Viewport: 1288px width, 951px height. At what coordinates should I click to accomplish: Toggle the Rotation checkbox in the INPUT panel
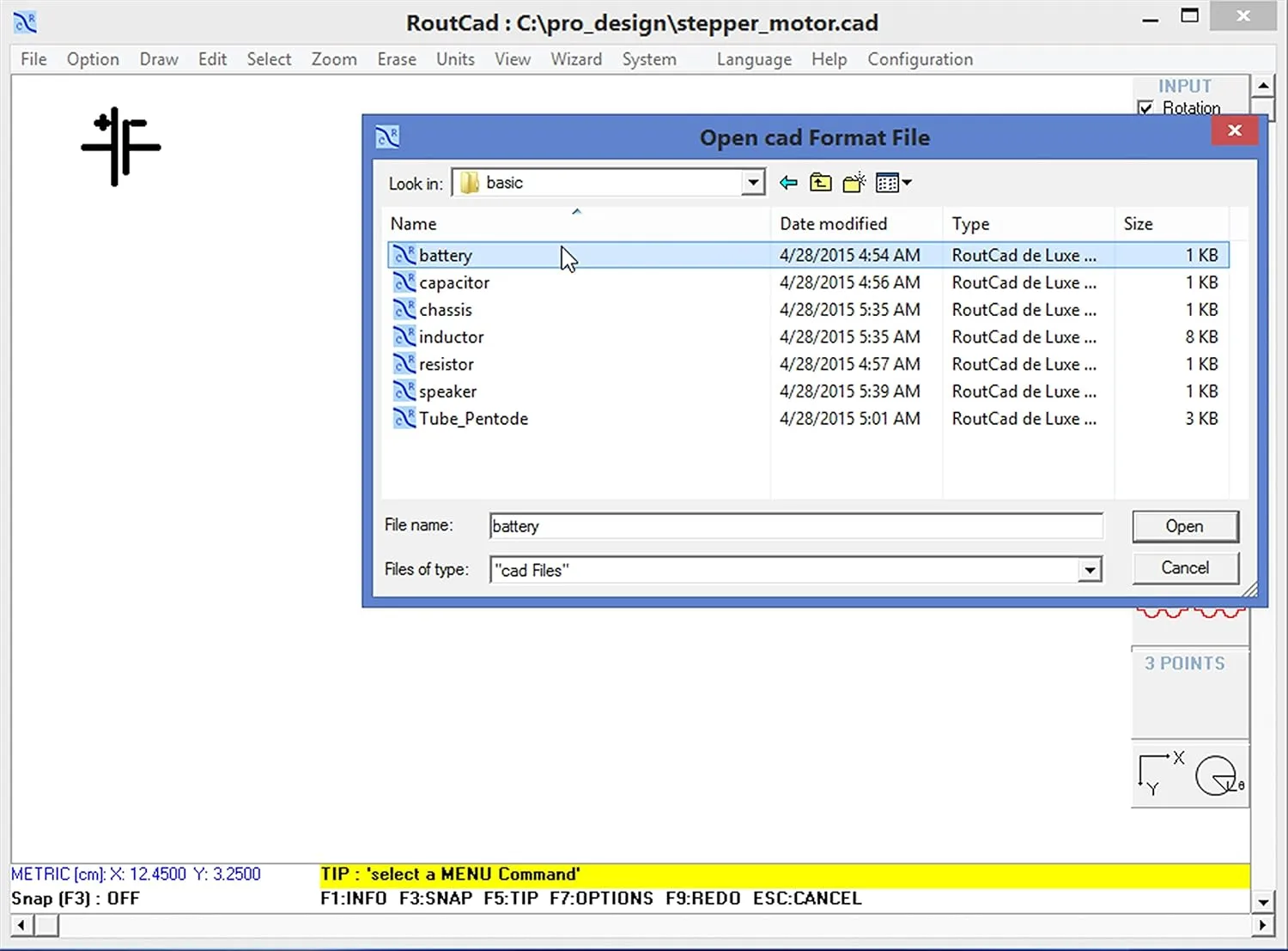click(x=1146, y=108)
